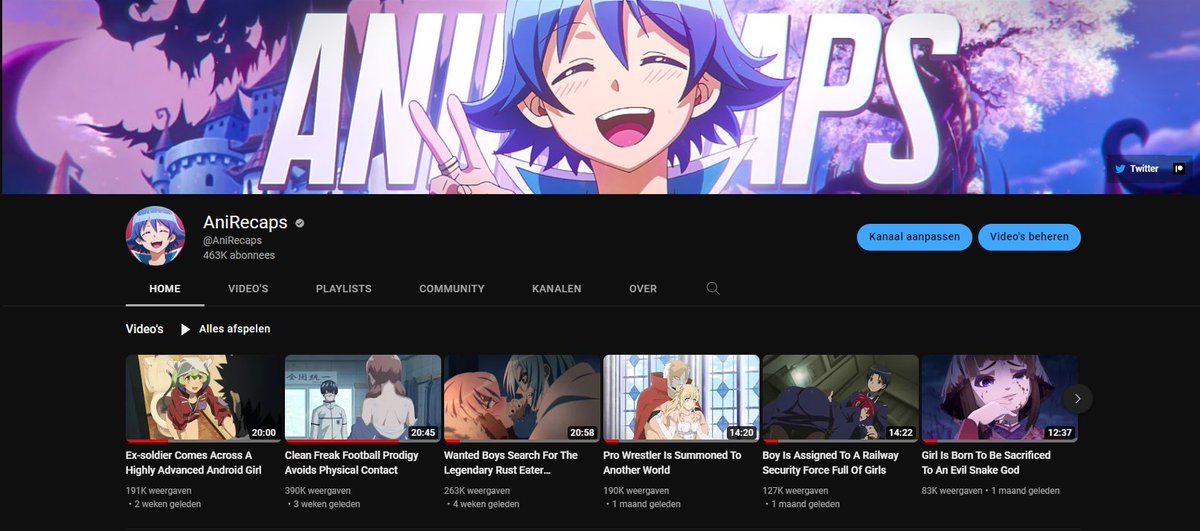The width and height of the screenshot is (1200, 531).
Task: Click the AniRecaps channel avatar
Action: pyautogui.click(x=155, y=236)
